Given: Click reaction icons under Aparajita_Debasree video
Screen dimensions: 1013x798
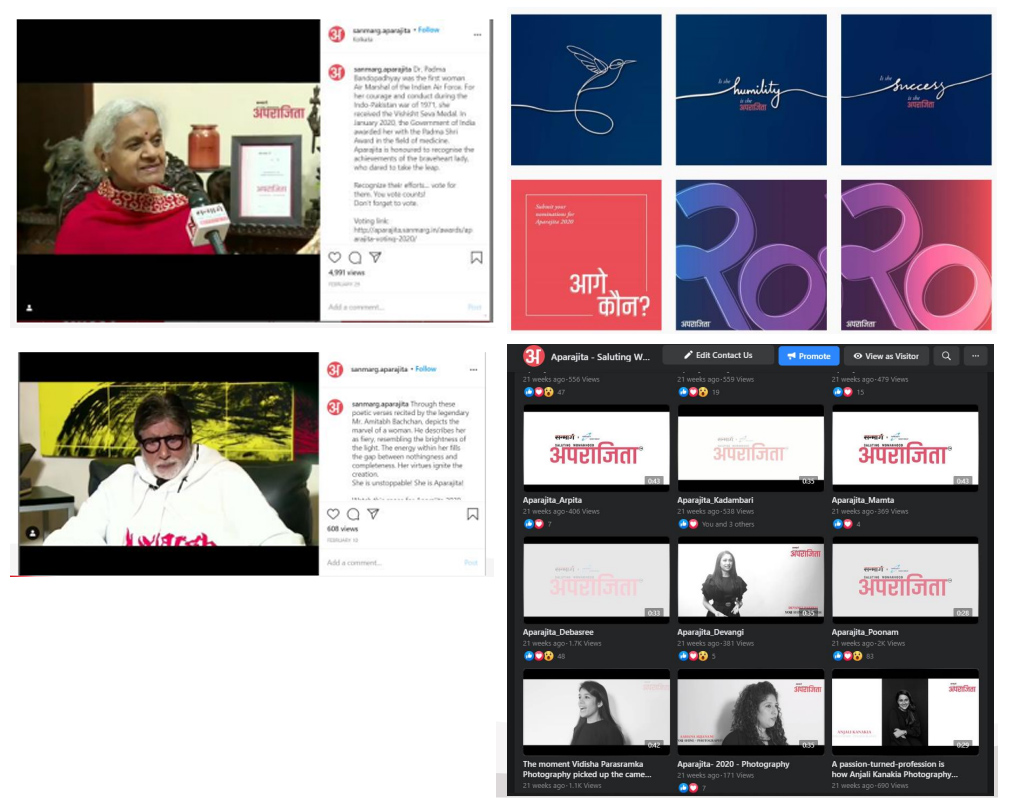Looking at the screenshot, I should point(539,656).
